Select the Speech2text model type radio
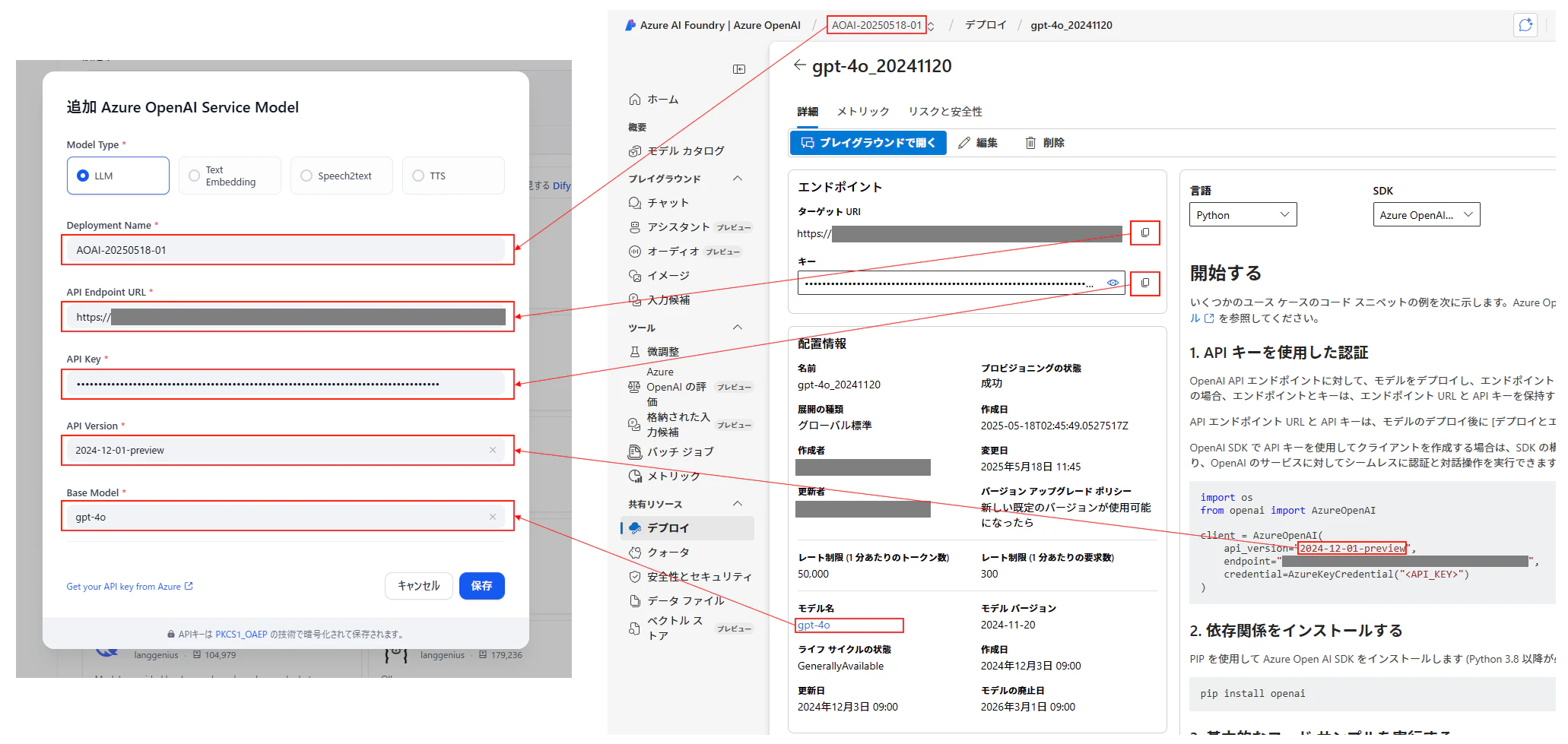Viewport: 1568px width, 744px height. [x=306, y=176]
